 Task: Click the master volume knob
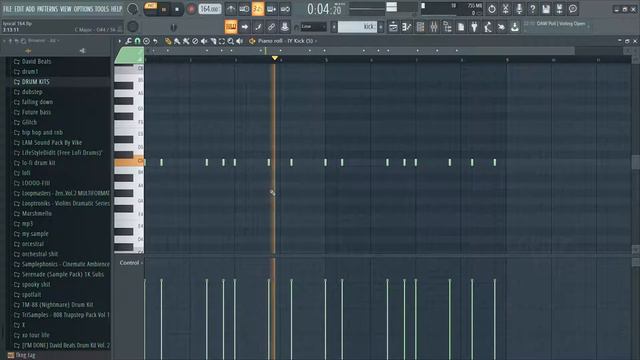pyautogui.click(x=132, y=9)
